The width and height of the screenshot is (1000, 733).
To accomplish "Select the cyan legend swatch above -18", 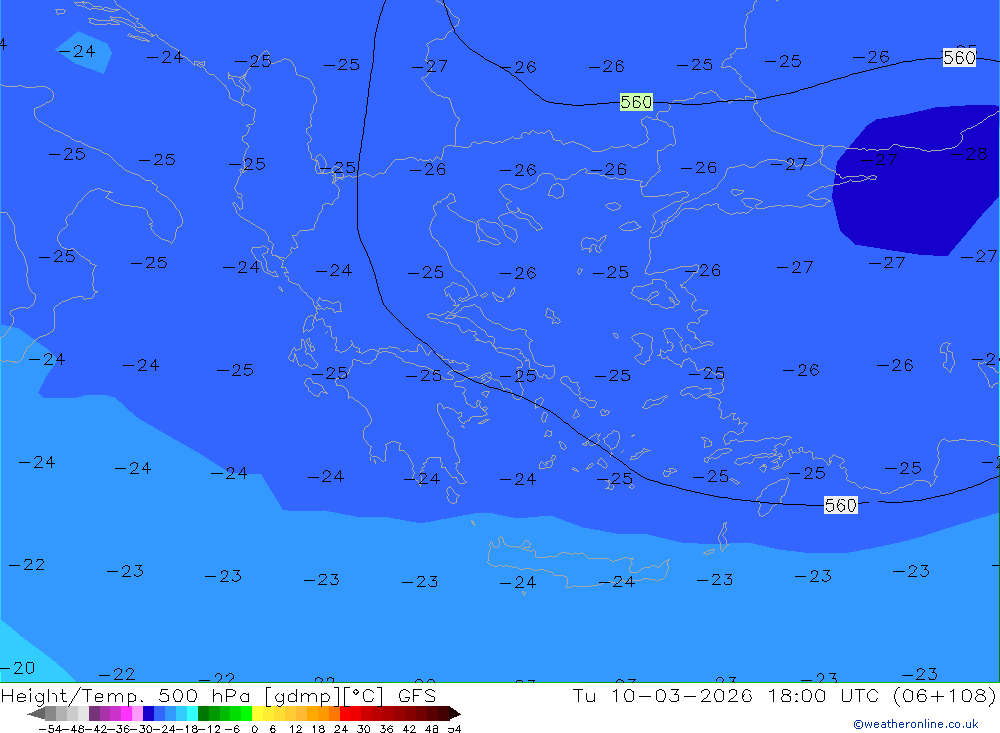I will click(192, 713).
